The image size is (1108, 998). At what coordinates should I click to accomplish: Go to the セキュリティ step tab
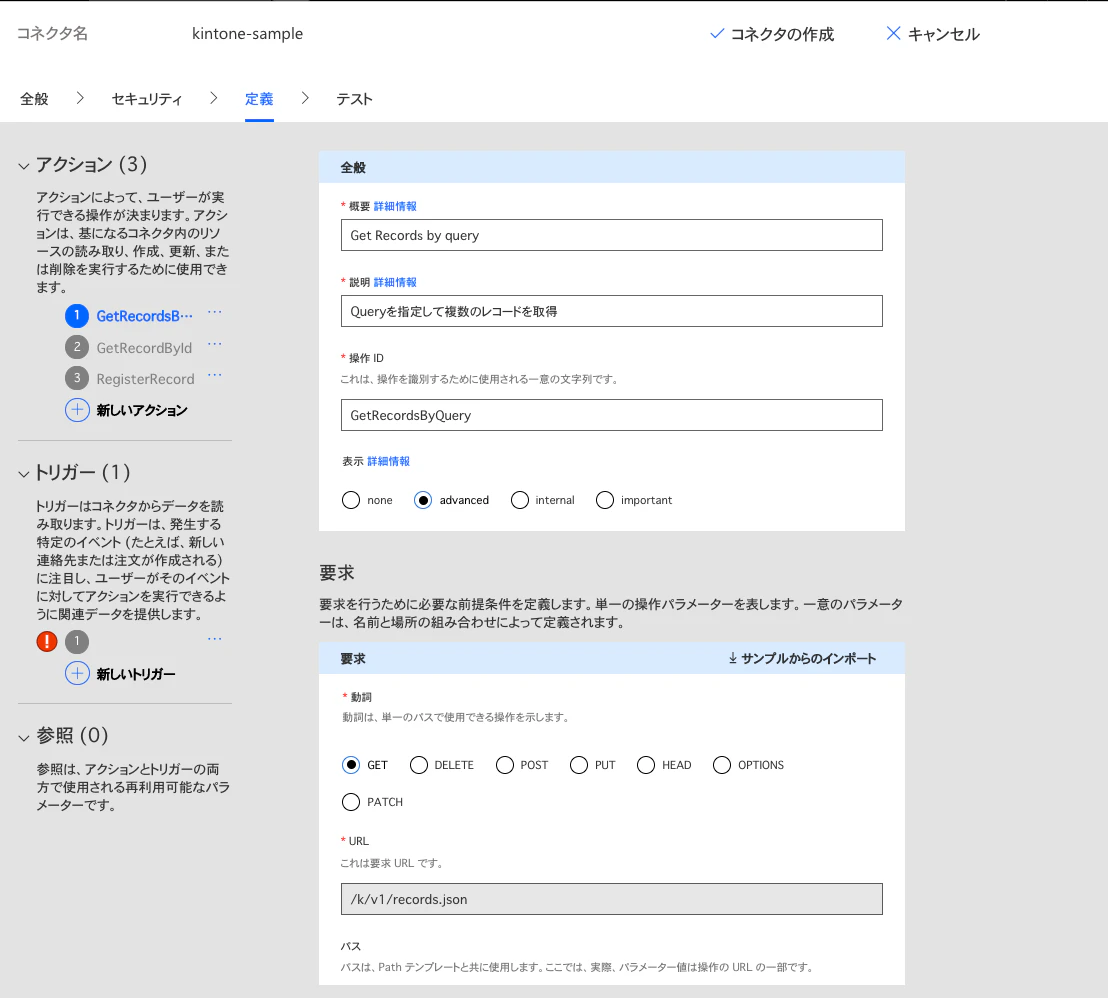(x=147, y=99)
